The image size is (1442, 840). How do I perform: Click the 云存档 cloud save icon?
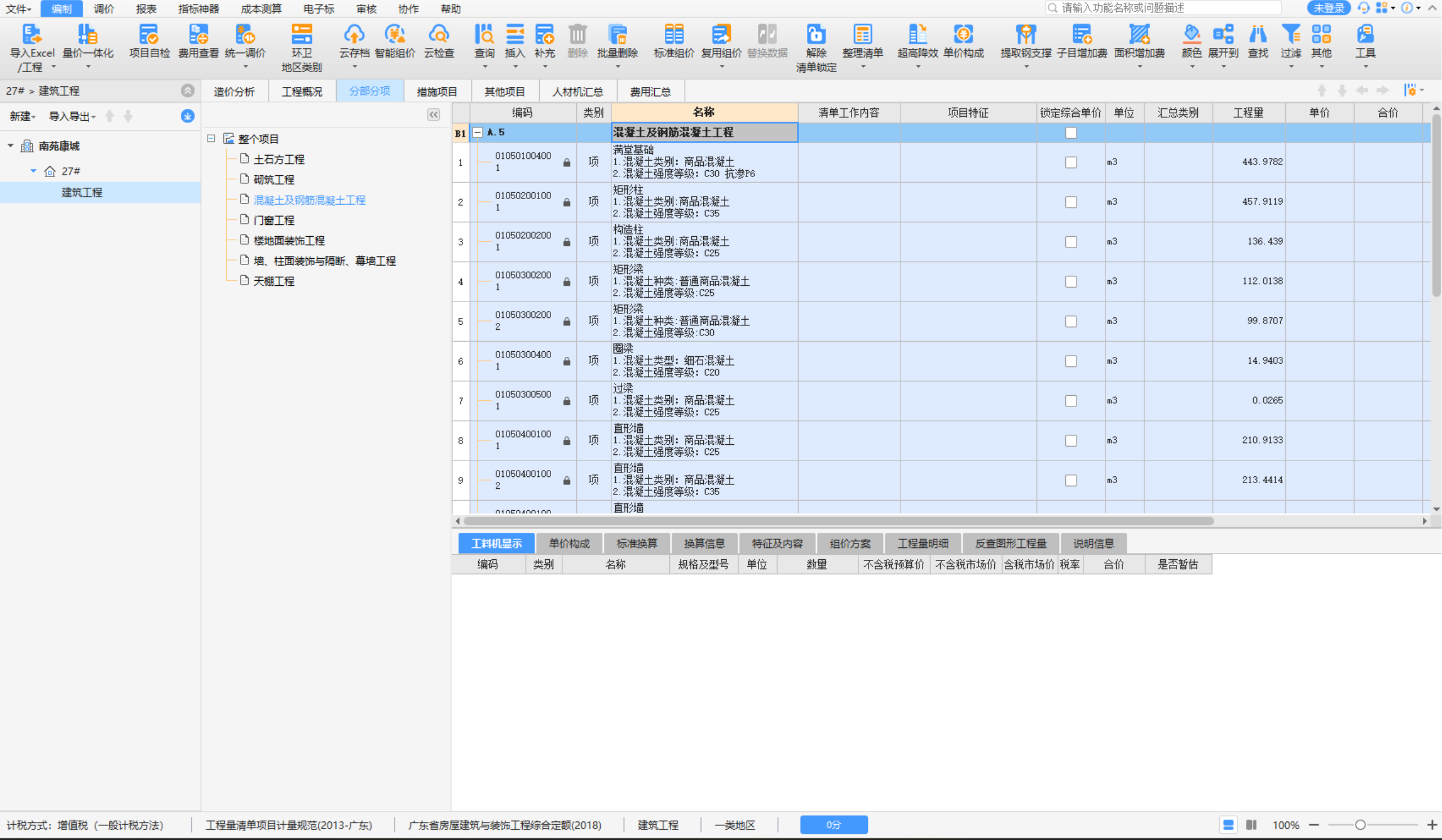[x=354, y=46]
